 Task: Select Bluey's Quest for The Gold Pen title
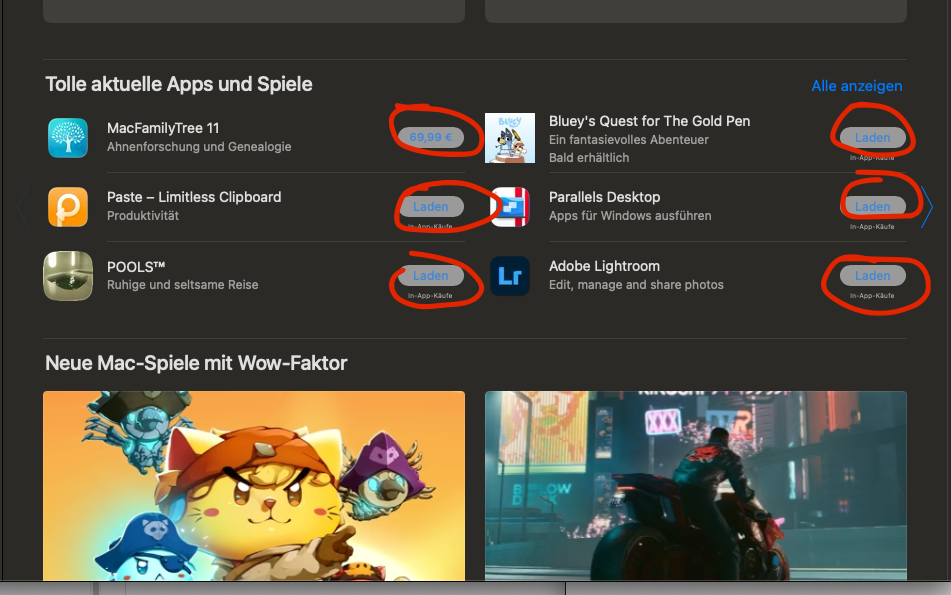(x=650, y=121)
